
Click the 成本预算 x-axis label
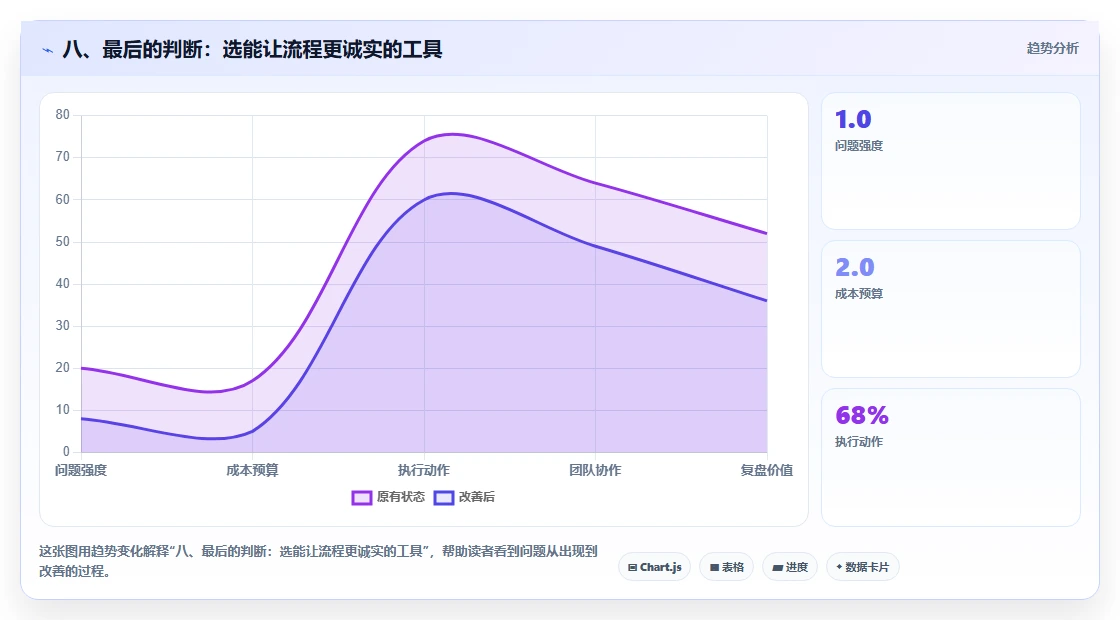[252, 470]
